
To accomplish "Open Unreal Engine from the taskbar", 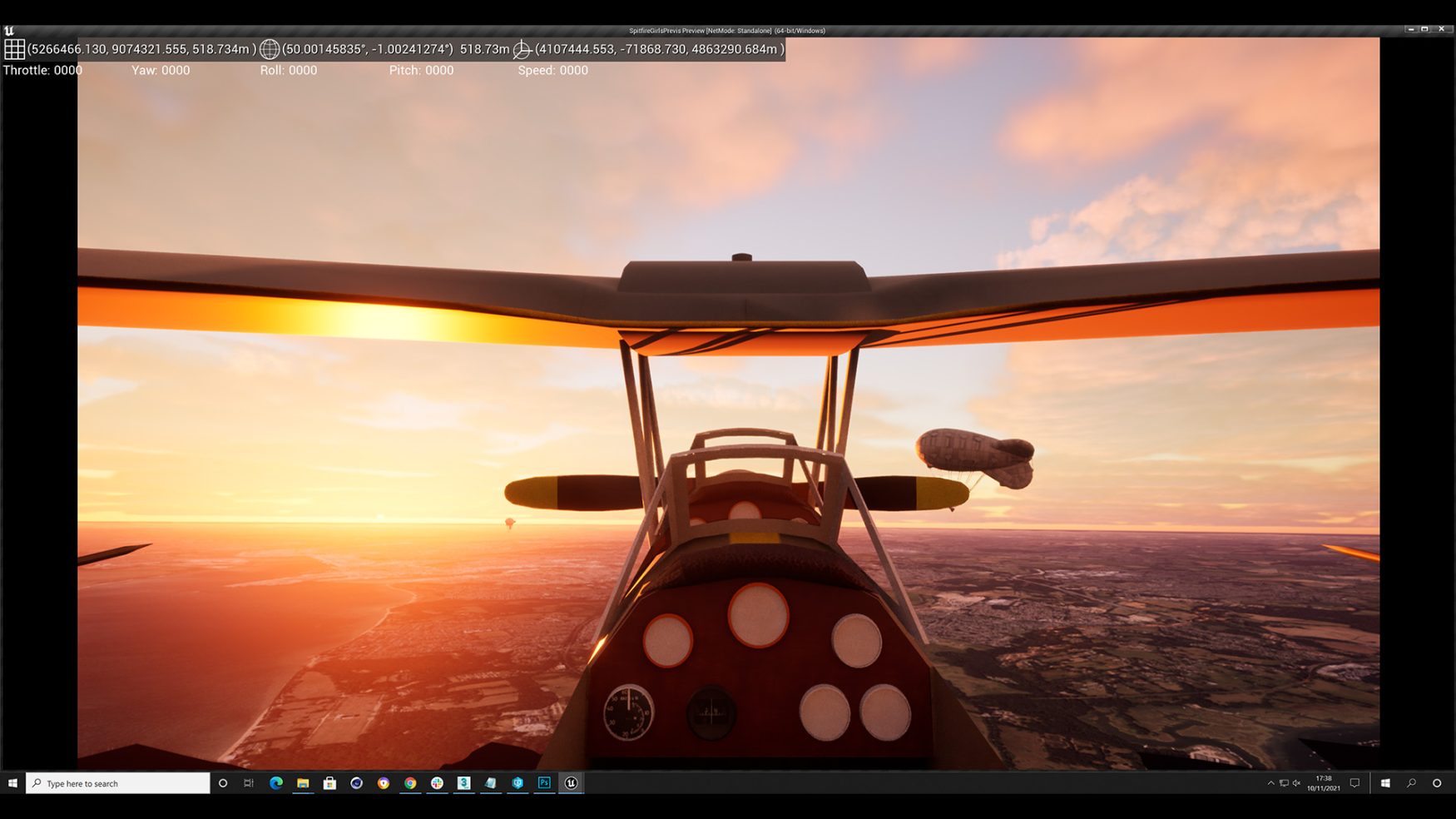I will click(x=571, y=783).
